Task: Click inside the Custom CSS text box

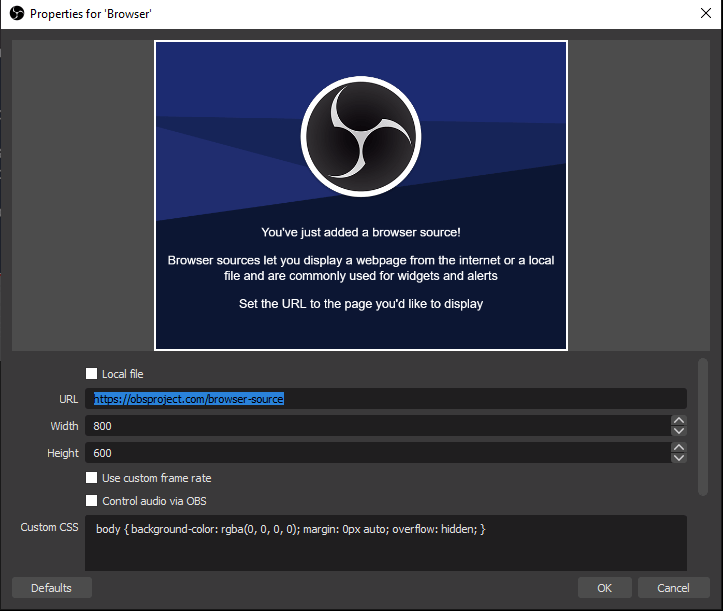Action: (385, 545)
